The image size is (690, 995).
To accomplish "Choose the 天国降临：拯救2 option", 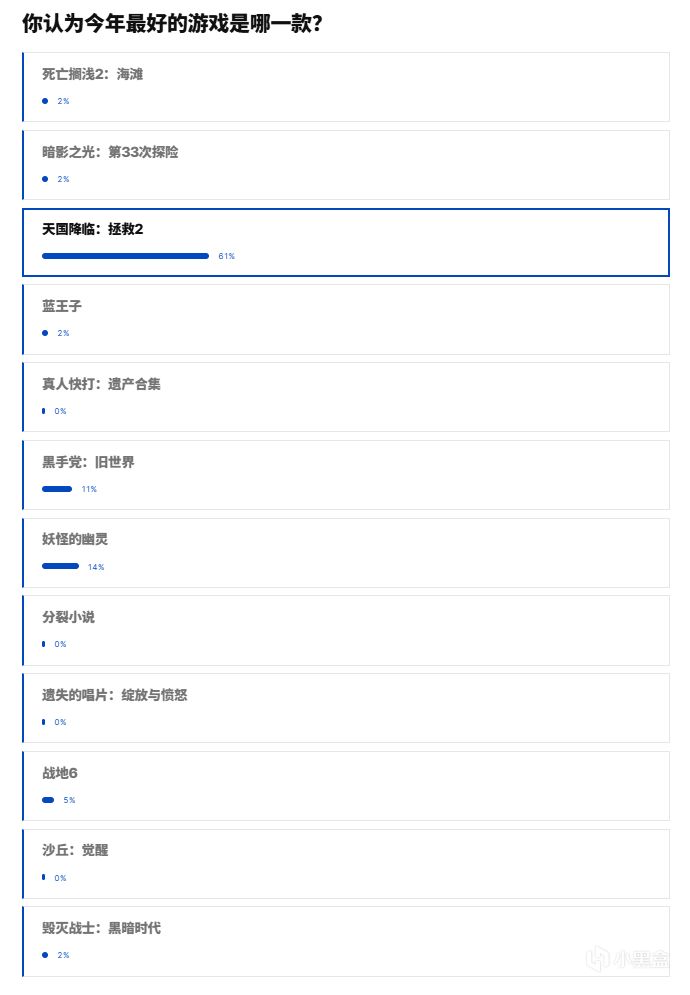I will (345, 241).
